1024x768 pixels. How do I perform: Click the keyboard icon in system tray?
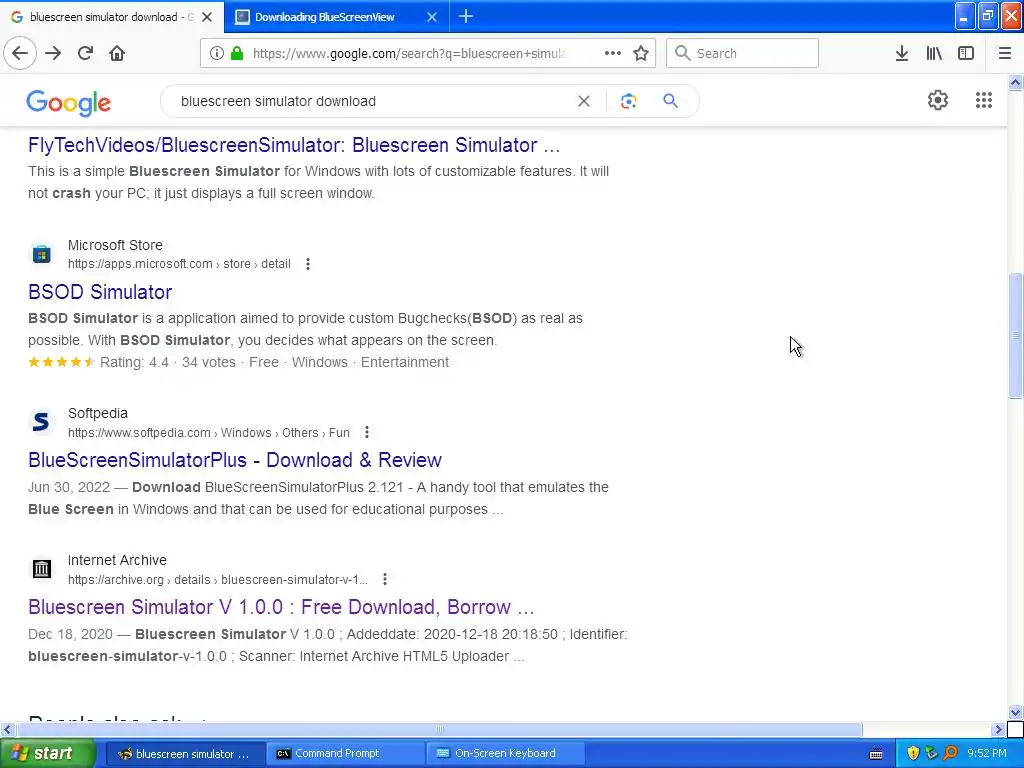876,754
